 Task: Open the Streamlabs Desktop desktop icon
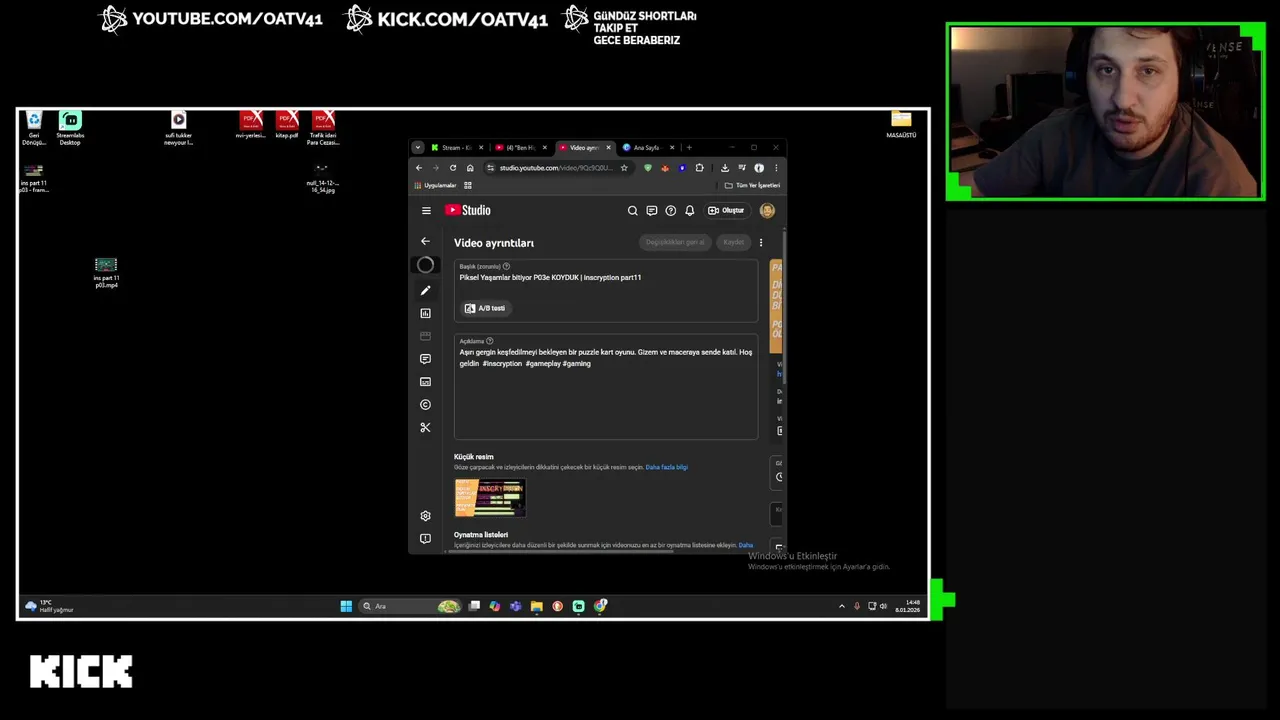[x=70, y=129]
